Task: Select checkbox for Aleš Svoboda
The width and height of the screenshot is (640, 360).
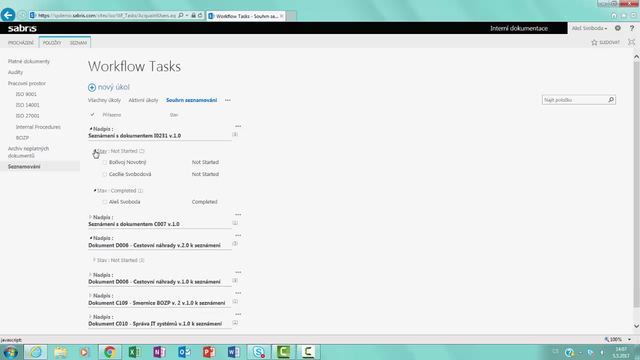Action: (105, 202)
